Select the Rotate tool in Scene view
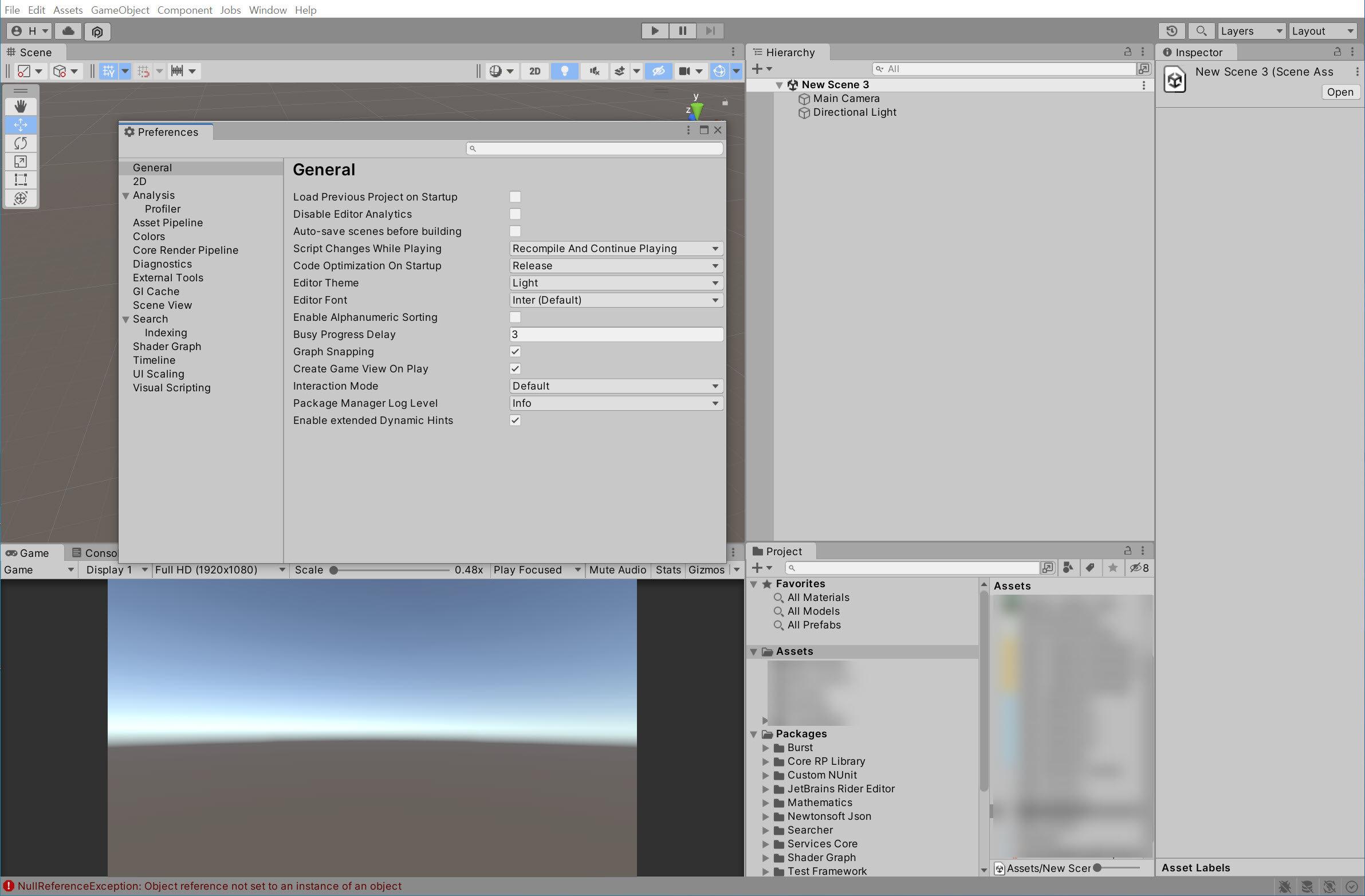Viewport: 1365px width, 896px height. coord(21,143)
